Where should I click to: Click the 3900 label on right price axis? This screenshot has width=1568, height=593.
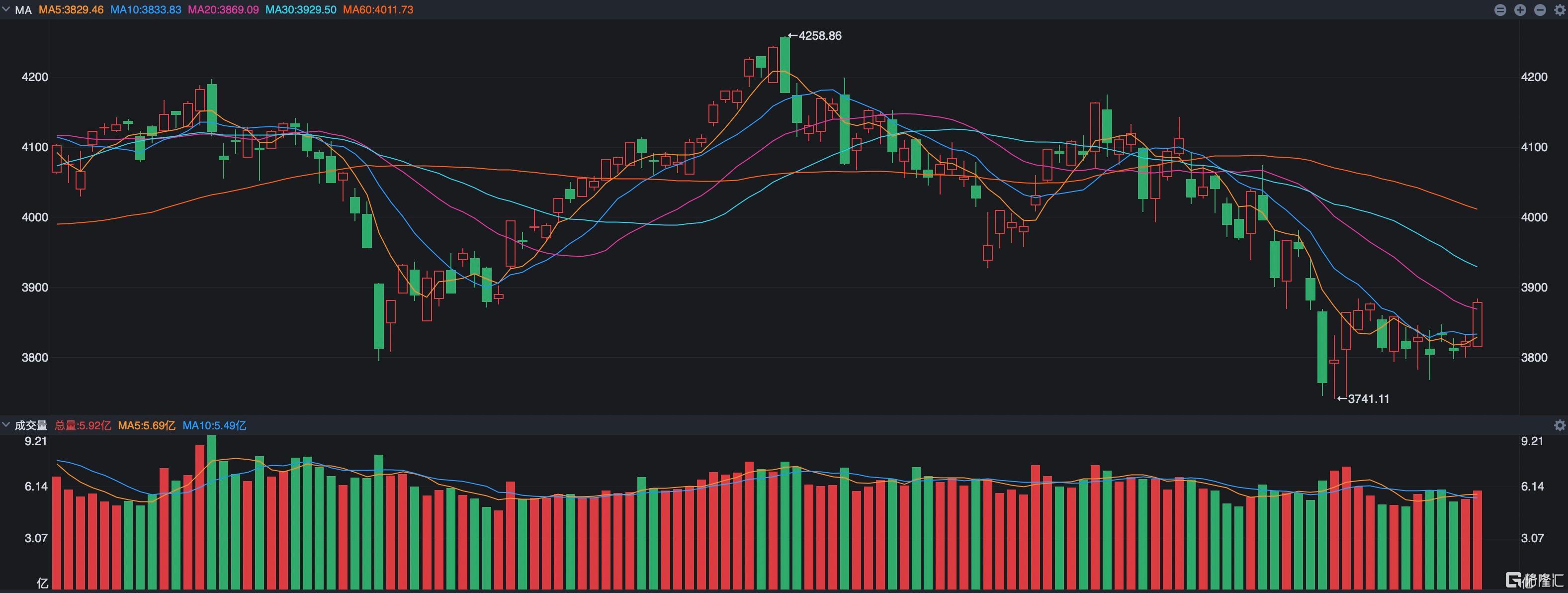pyautogui.click(x=1534, y=288)
